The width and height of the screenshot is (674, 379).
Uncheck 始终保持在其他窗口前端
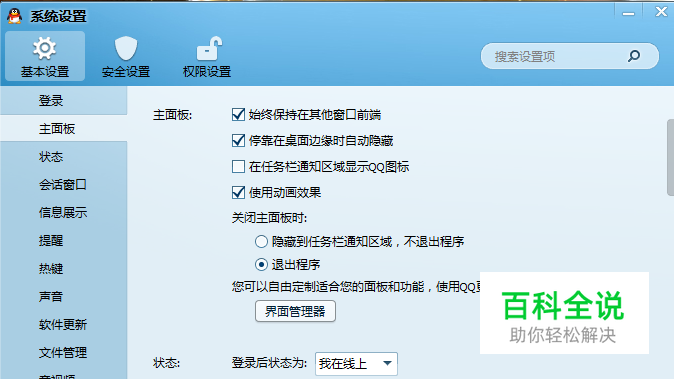pos(238,115)
